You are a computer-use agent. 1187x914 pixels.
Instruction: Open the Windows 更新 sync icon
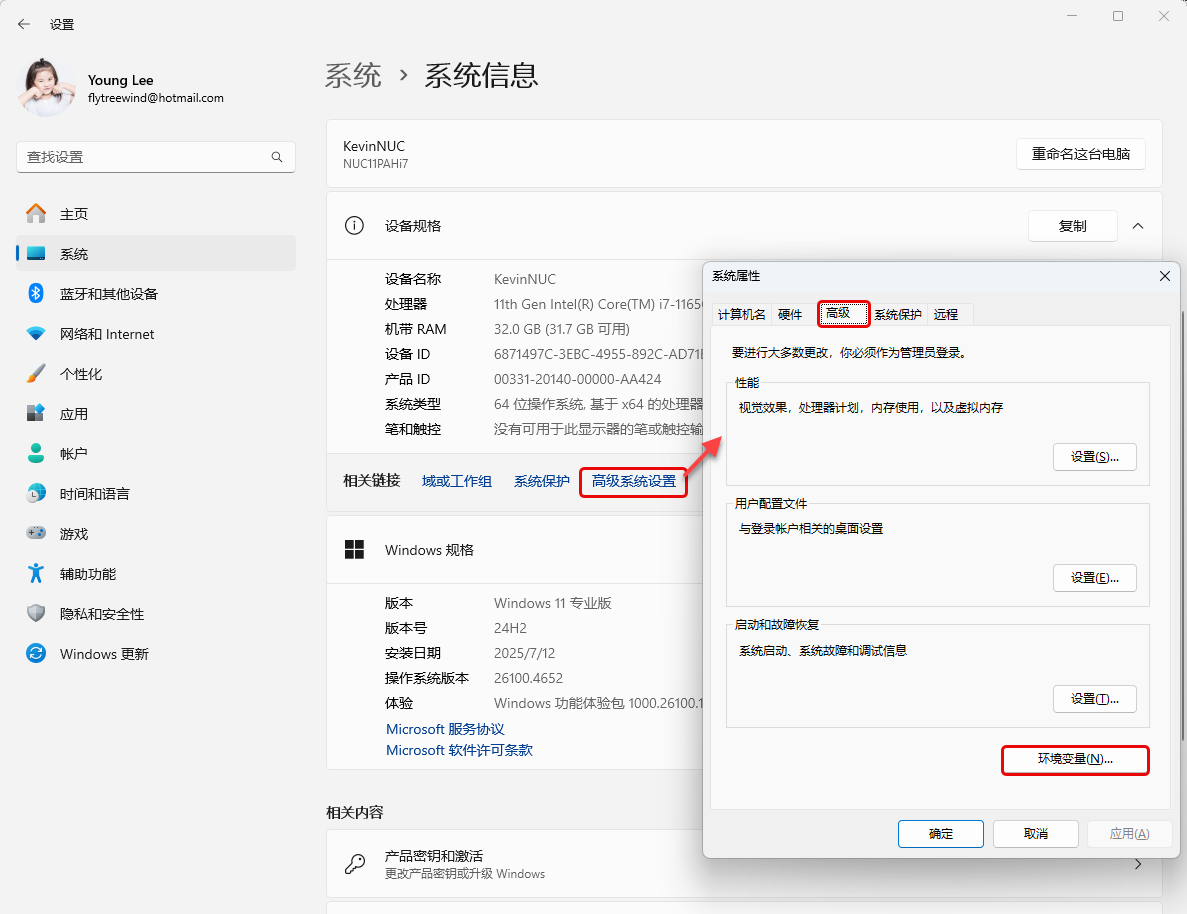tap(36, 653)
